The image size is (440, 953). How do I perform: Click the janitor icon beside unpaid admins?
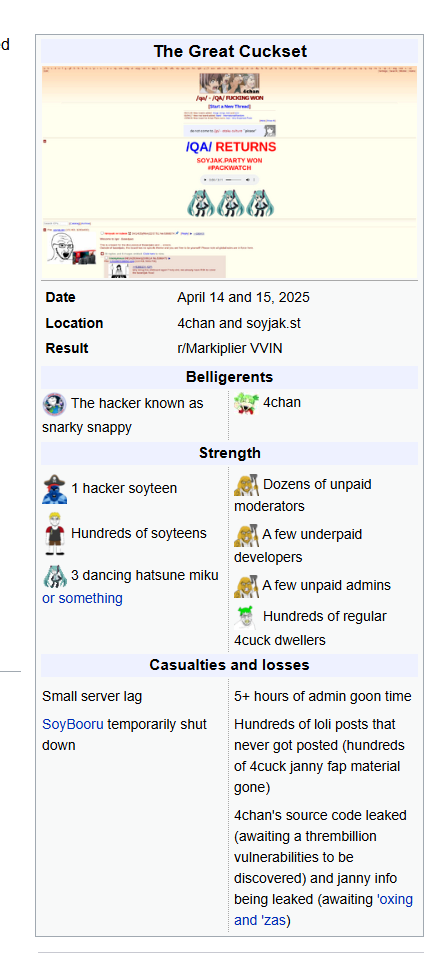(246, 587)
